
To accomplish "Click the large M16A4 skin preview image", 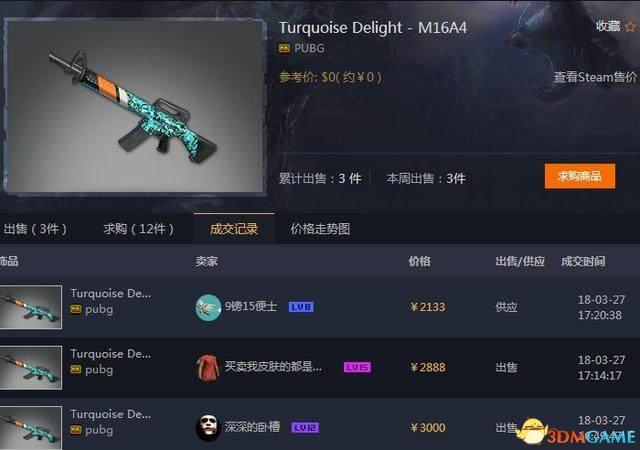I will (x=135, y=107).
